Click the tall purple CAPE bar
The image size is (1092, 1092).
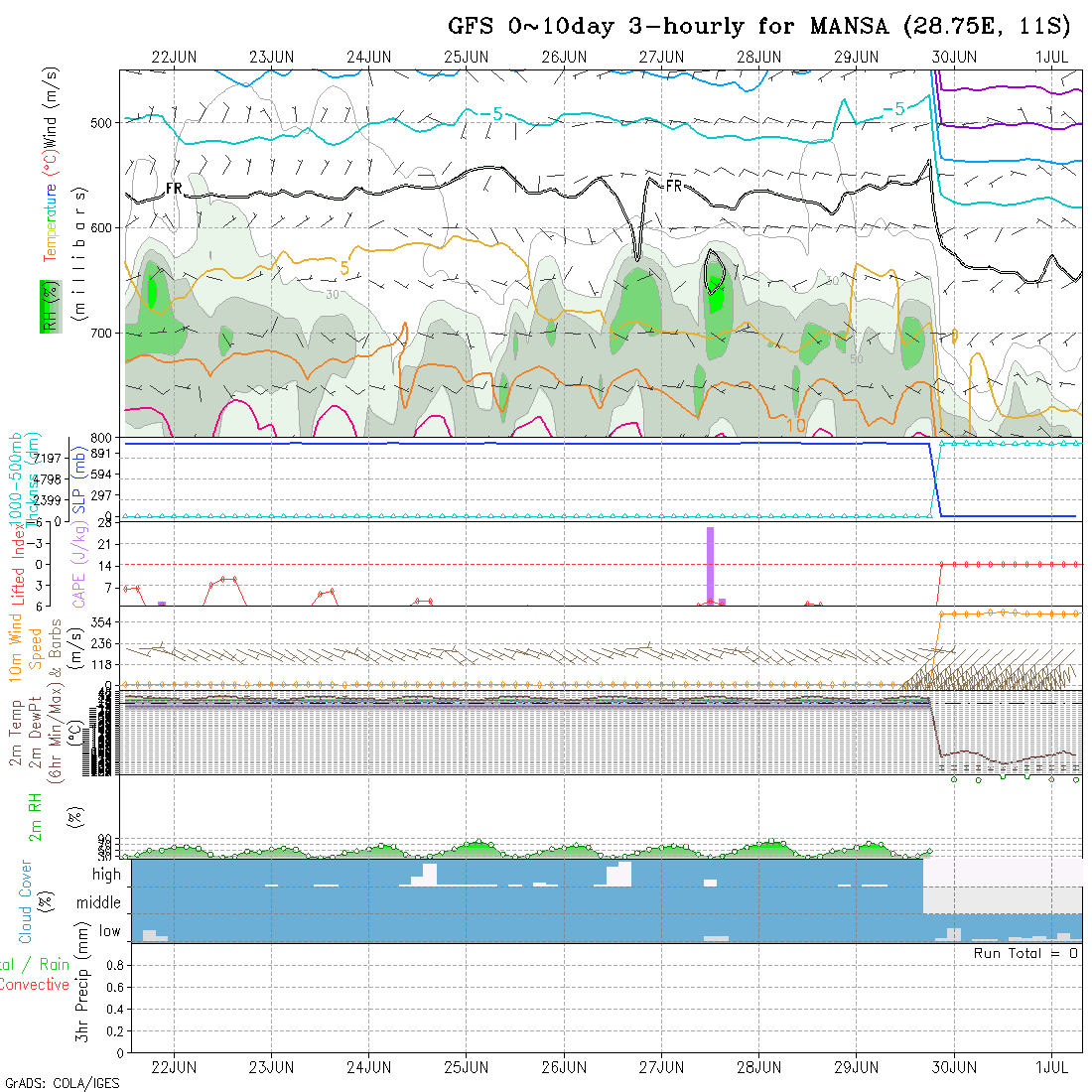[x=710, y=564]
